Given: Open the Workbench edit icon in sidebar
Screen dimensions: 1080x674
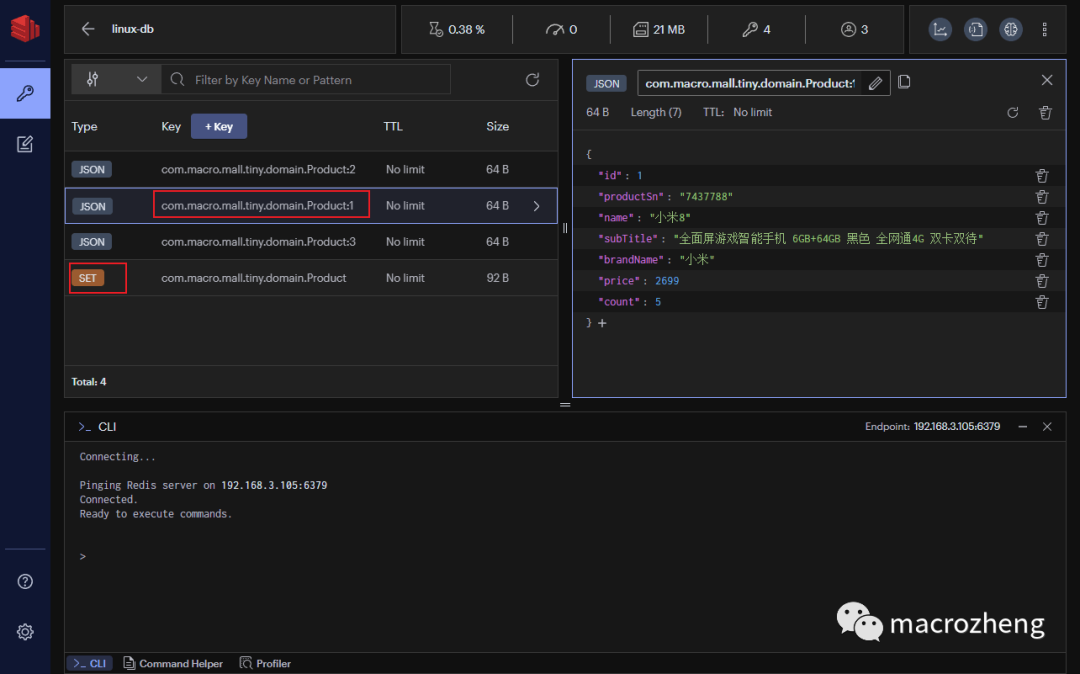Looking at the screenshot, I should click(25, 144).
